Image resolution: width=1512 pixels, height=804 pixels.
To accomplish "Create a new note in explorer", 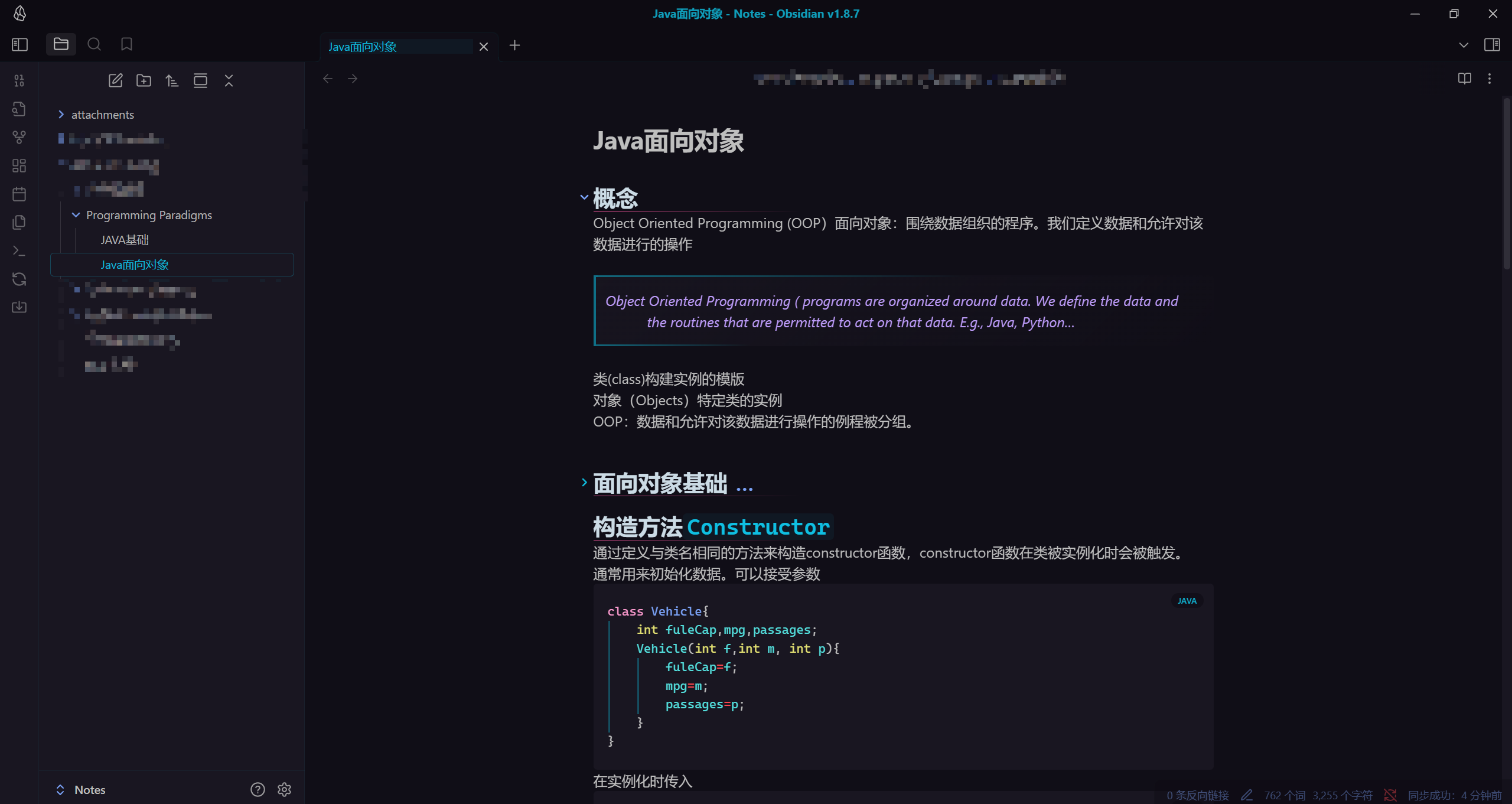I will pyautogui.click(x=116, y=80).
